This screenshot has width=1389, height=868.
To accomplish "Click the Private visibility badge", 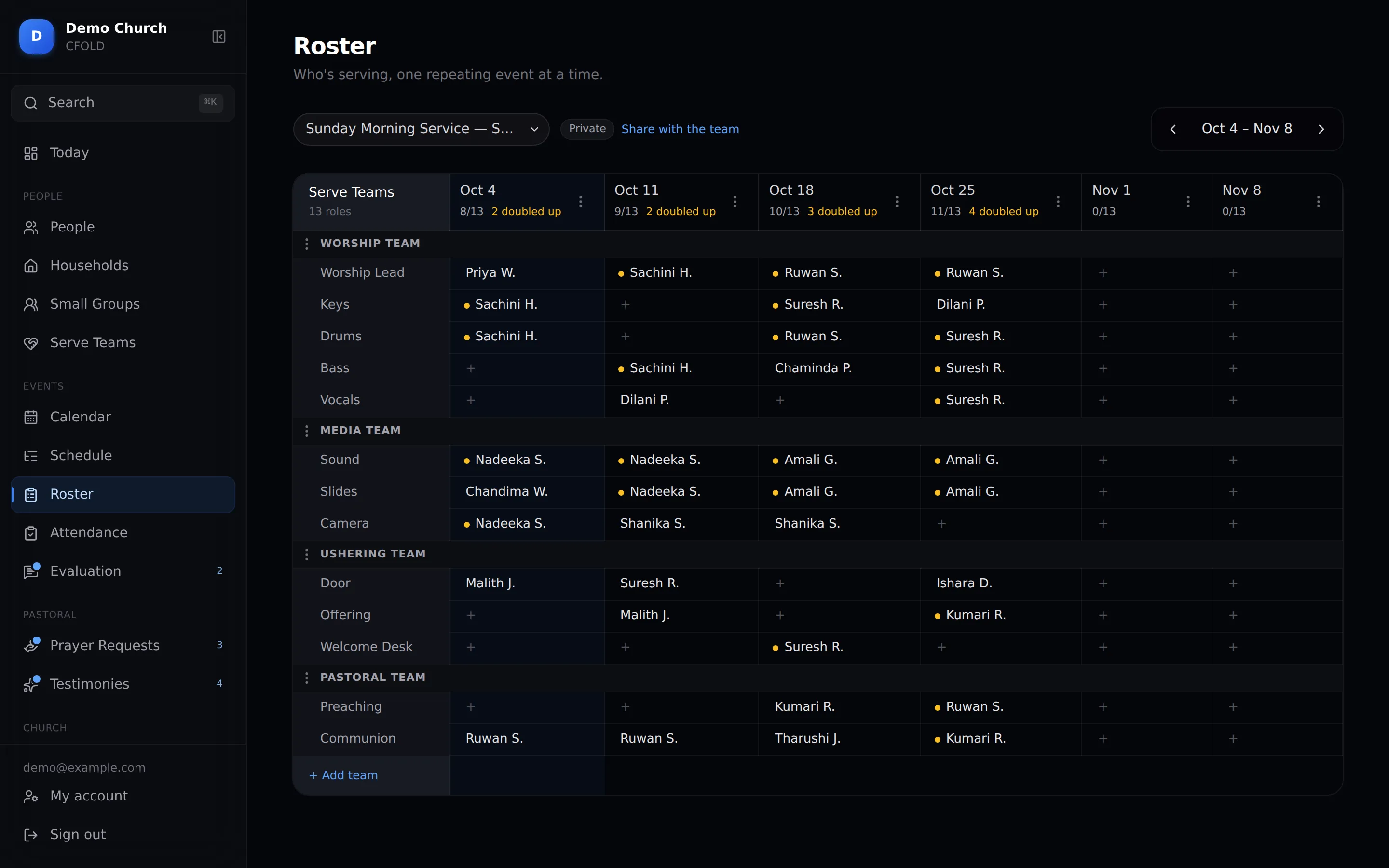I will click(587, 129).
